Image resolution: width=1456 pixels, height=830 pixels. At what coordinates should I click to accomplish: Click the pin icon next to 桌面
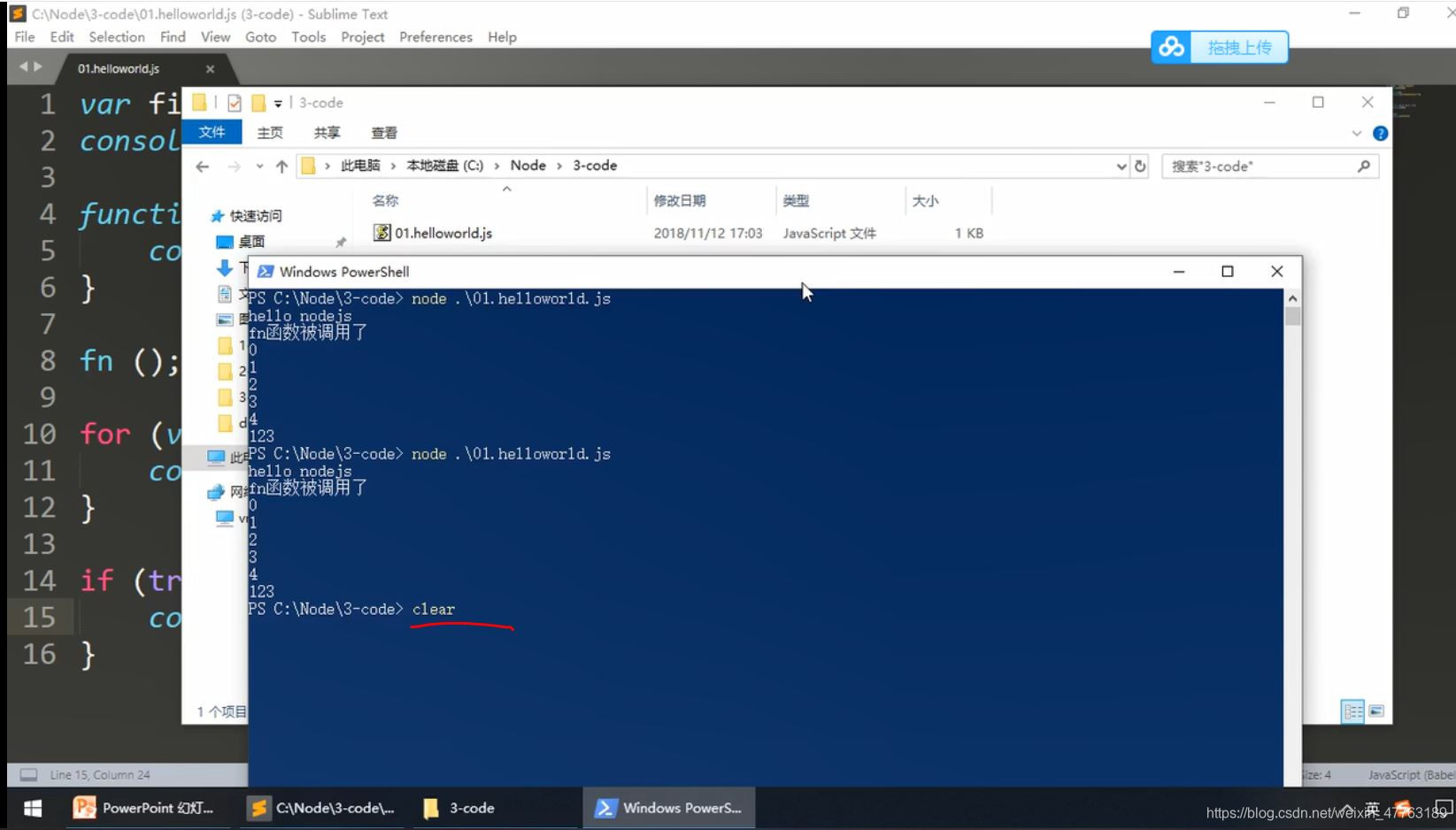(341, 242)
